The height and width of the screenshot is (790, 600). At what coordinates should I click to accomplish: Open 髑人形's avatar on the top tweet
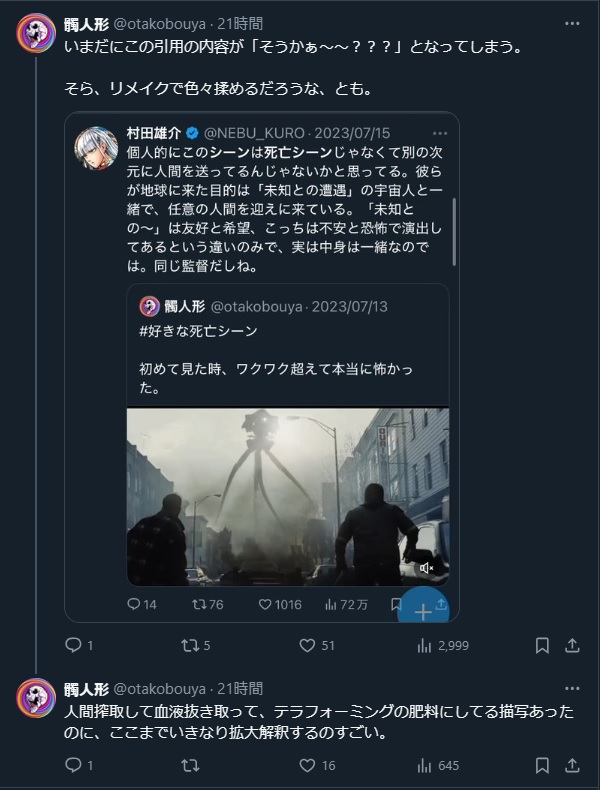pyautogui.click(x=36, y=33)
